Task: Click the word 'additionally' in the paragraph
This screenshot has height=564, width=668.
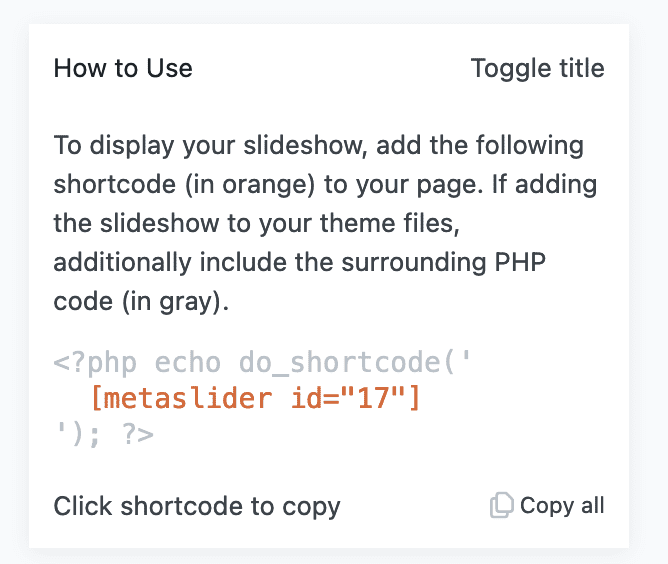Action: (x=123, y=262)
